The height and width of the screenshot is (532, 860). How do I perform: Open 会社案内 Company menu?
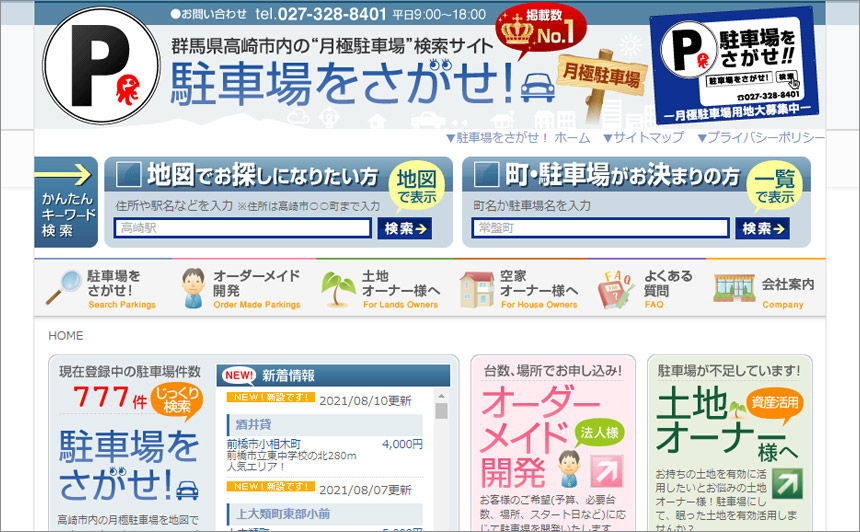(764, 288)
